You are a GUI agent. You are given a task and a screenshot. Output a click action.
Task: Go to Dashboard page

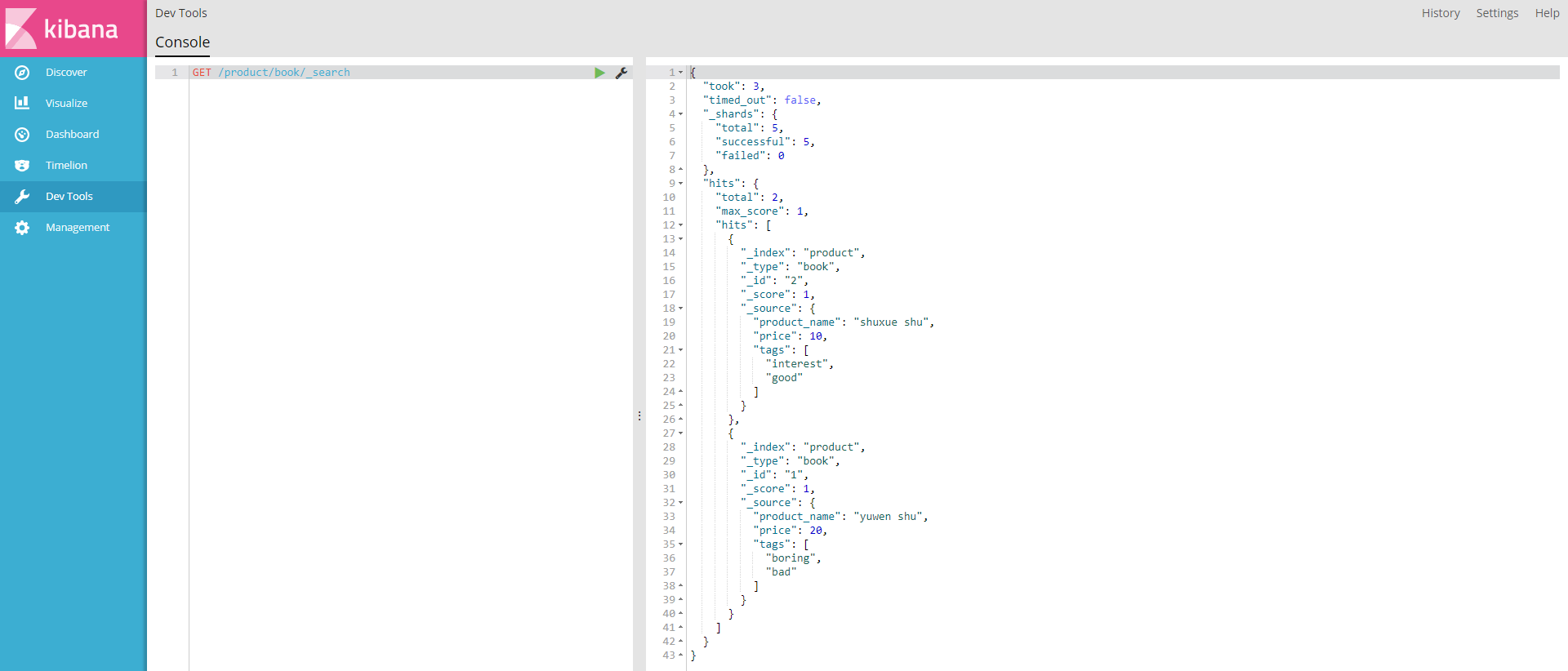(72, 135)
